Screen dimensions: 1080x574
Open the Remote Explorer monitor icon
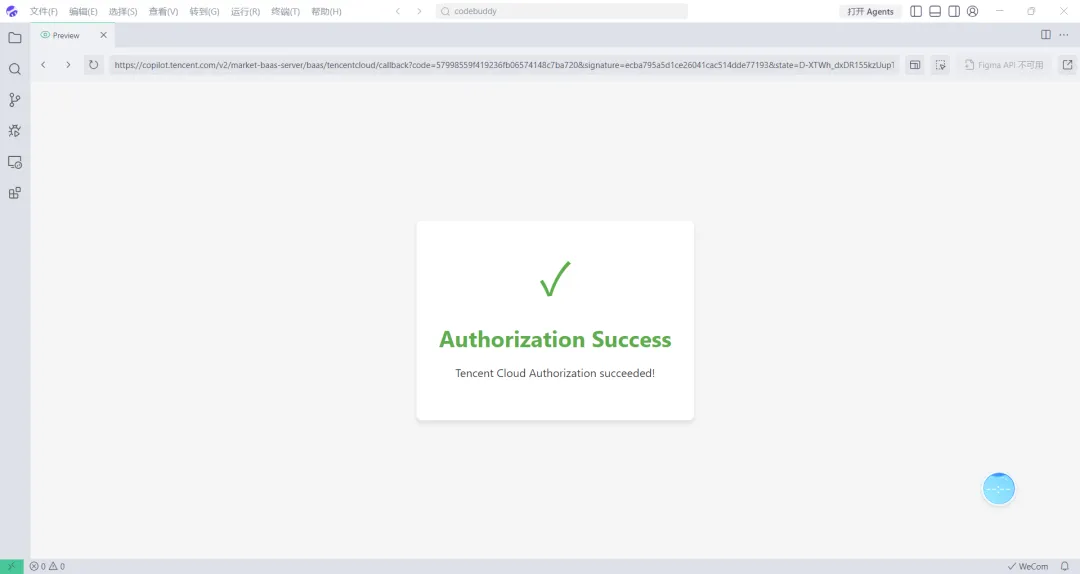click(x=14, y=162)
